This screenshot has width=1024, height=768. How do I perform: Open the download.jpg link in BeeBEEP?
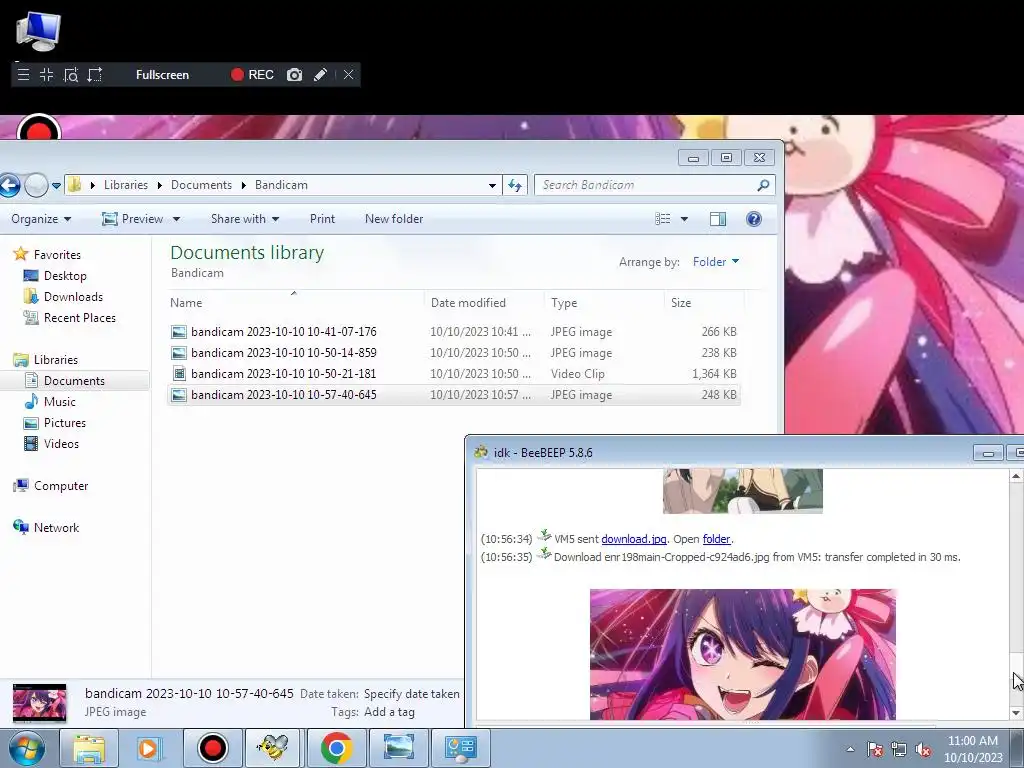click(633, 539)
